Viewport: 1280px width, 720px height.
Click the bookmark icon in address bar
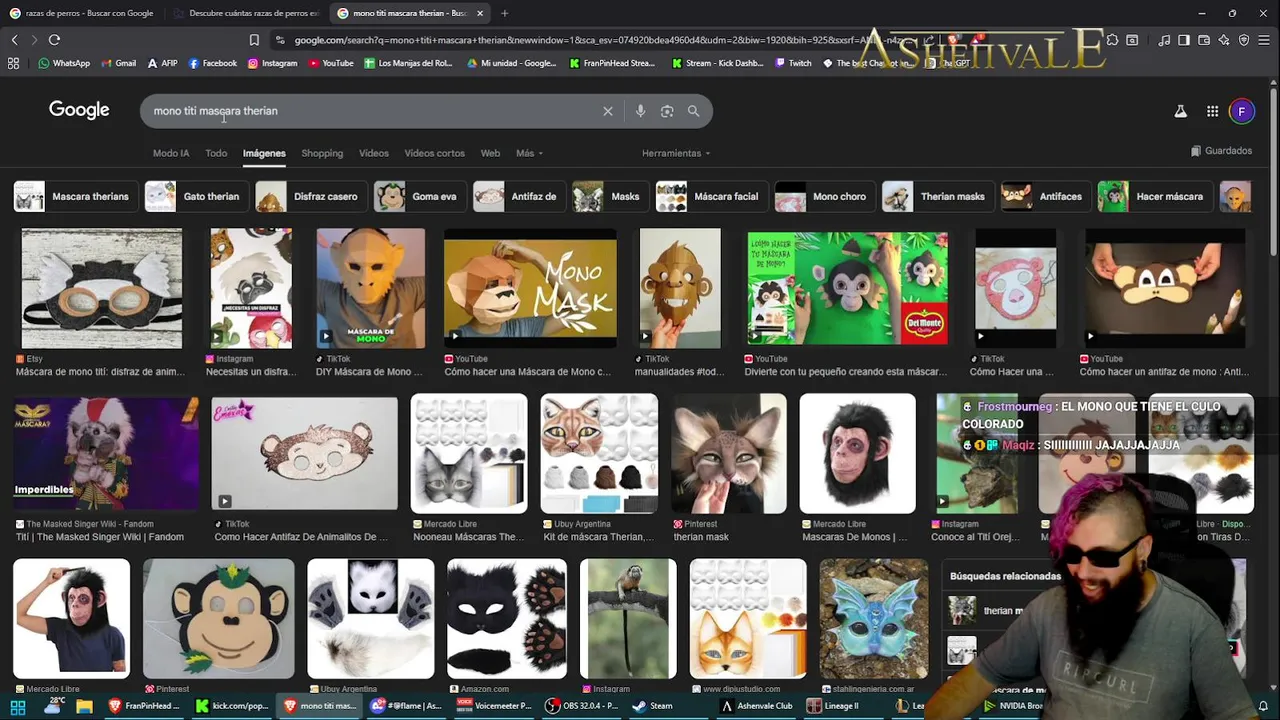254,40
